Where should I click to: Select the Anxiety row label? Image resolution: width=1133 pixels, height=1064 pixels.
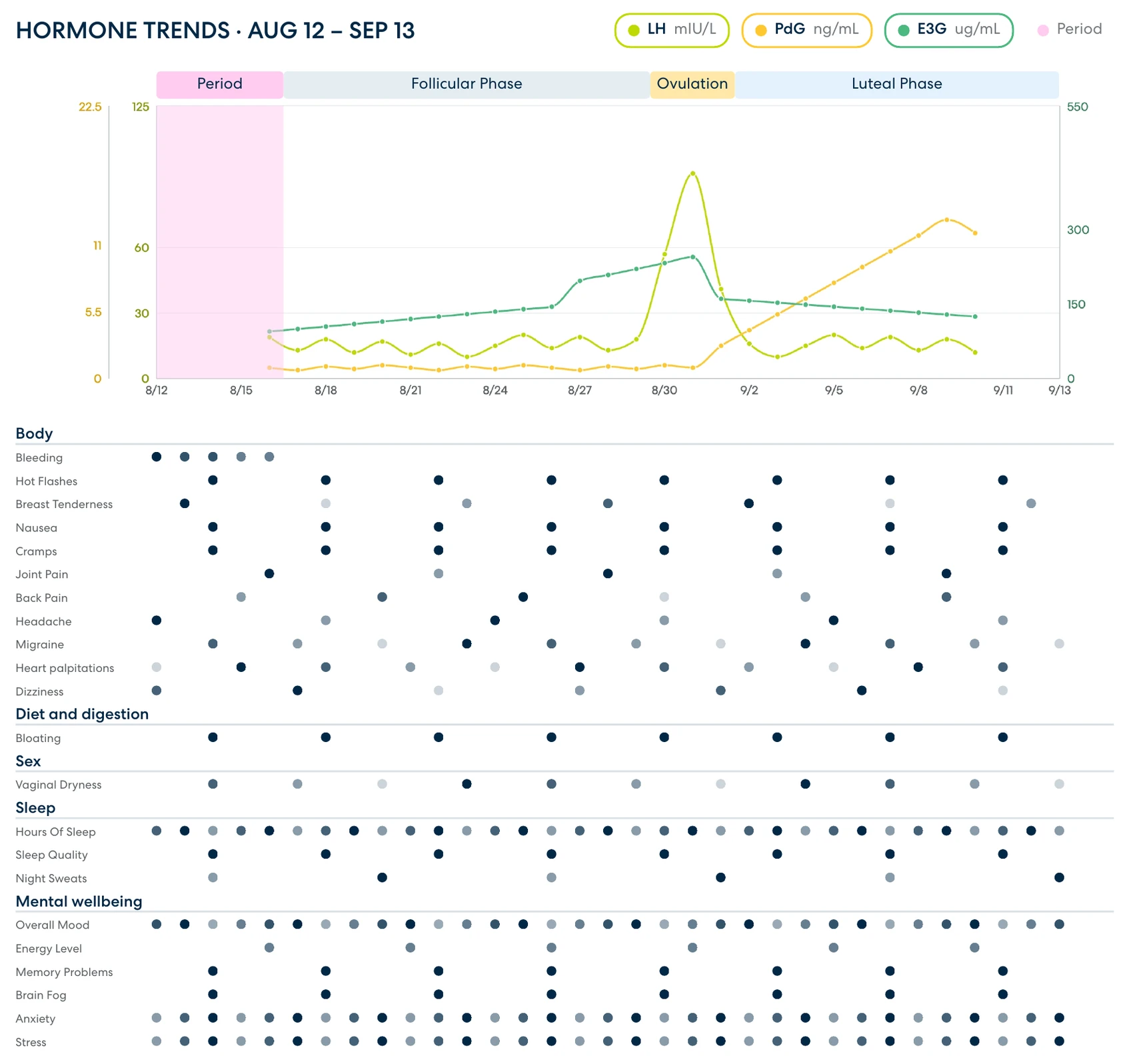point(35,1019)
